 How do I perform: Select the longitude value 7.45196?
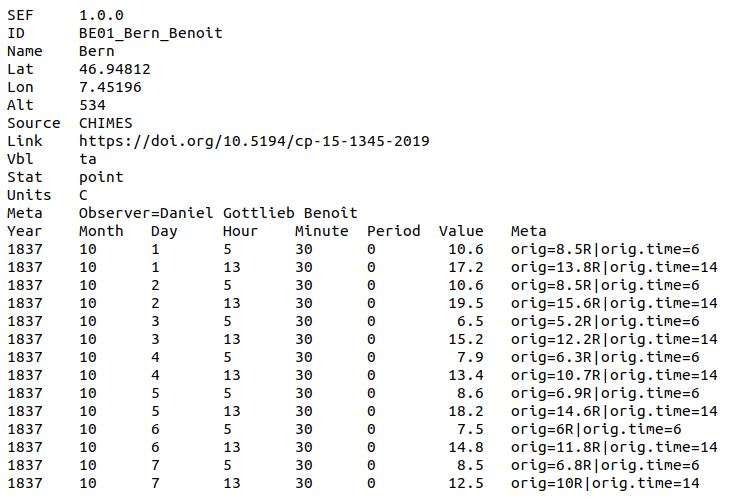(110, 87)
